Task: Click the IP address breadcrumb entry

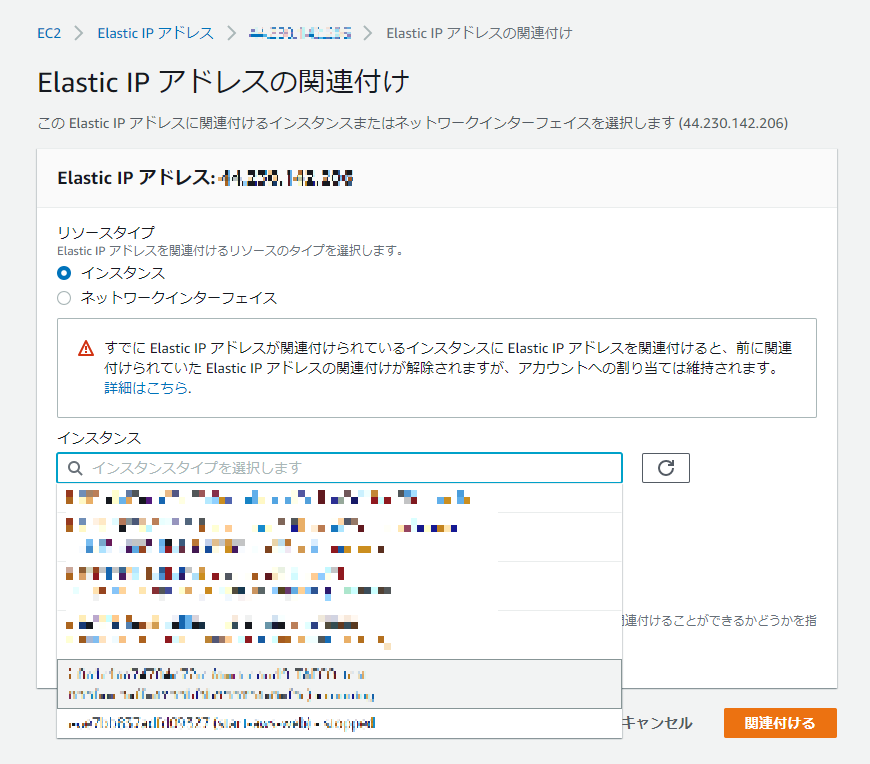Action: click(297, 32)
